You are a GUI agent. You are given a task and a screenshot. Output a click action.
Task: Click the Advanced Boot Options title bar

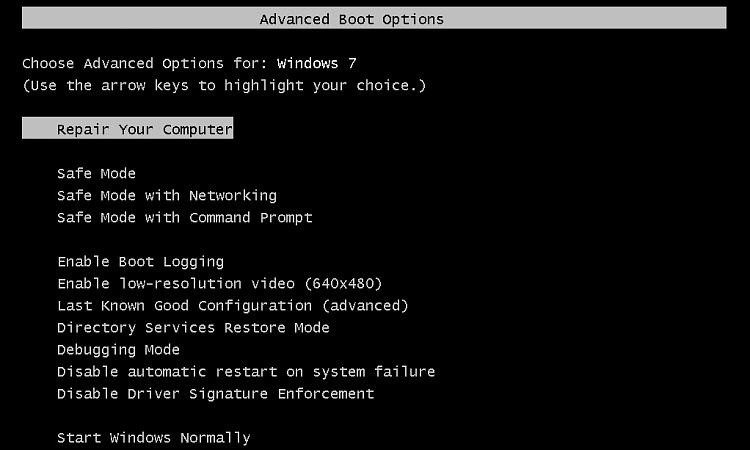[x=374, y=18]
